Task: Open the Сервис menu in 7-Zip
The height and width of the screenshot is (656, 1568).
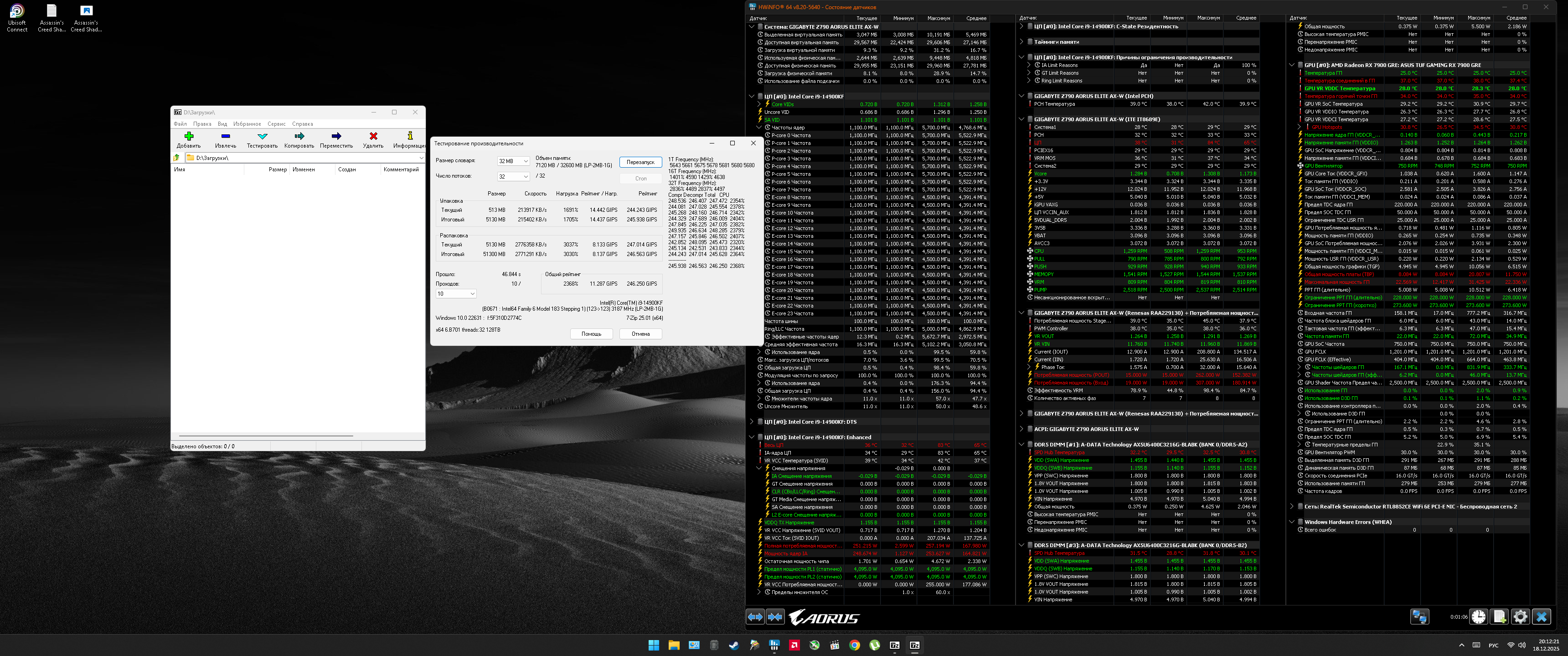Action: click(x=276, y=123)
